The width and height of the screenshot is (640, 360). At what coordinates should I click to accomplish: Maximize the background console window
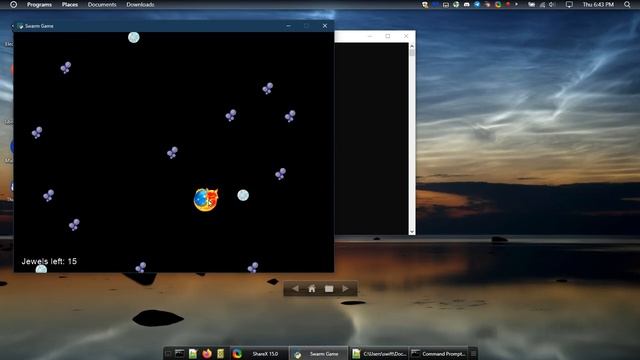(x=388, y=36)
